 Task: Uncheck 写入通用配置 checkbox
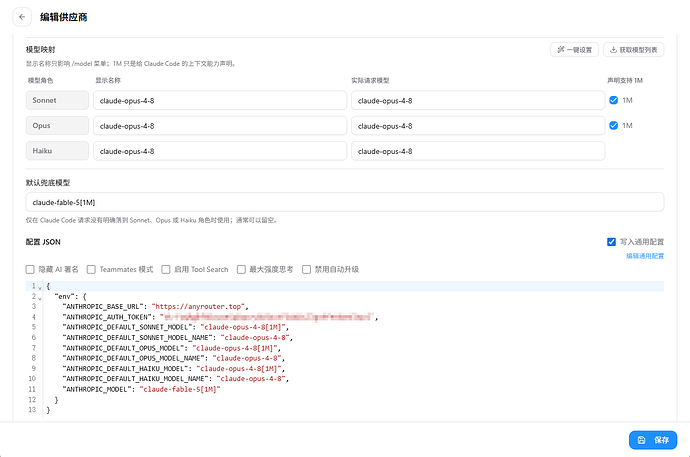(611, 242)
